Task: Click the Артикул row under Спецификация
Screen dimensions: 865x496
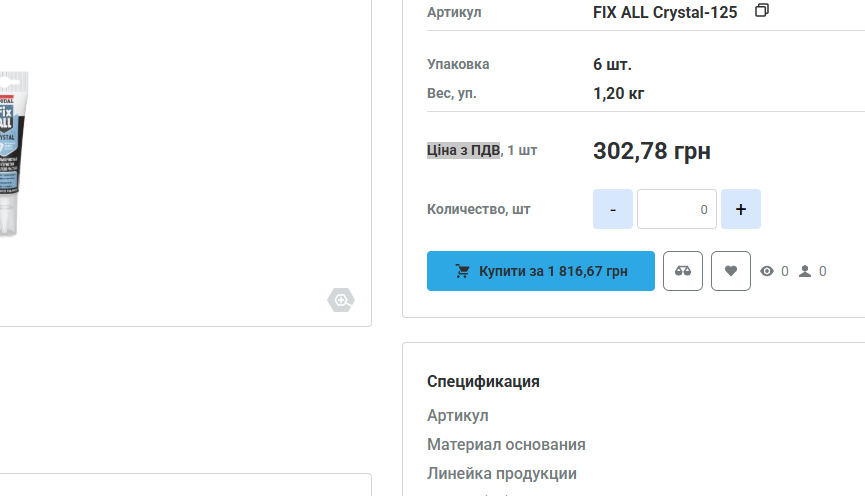Action: tap(458, 415)
